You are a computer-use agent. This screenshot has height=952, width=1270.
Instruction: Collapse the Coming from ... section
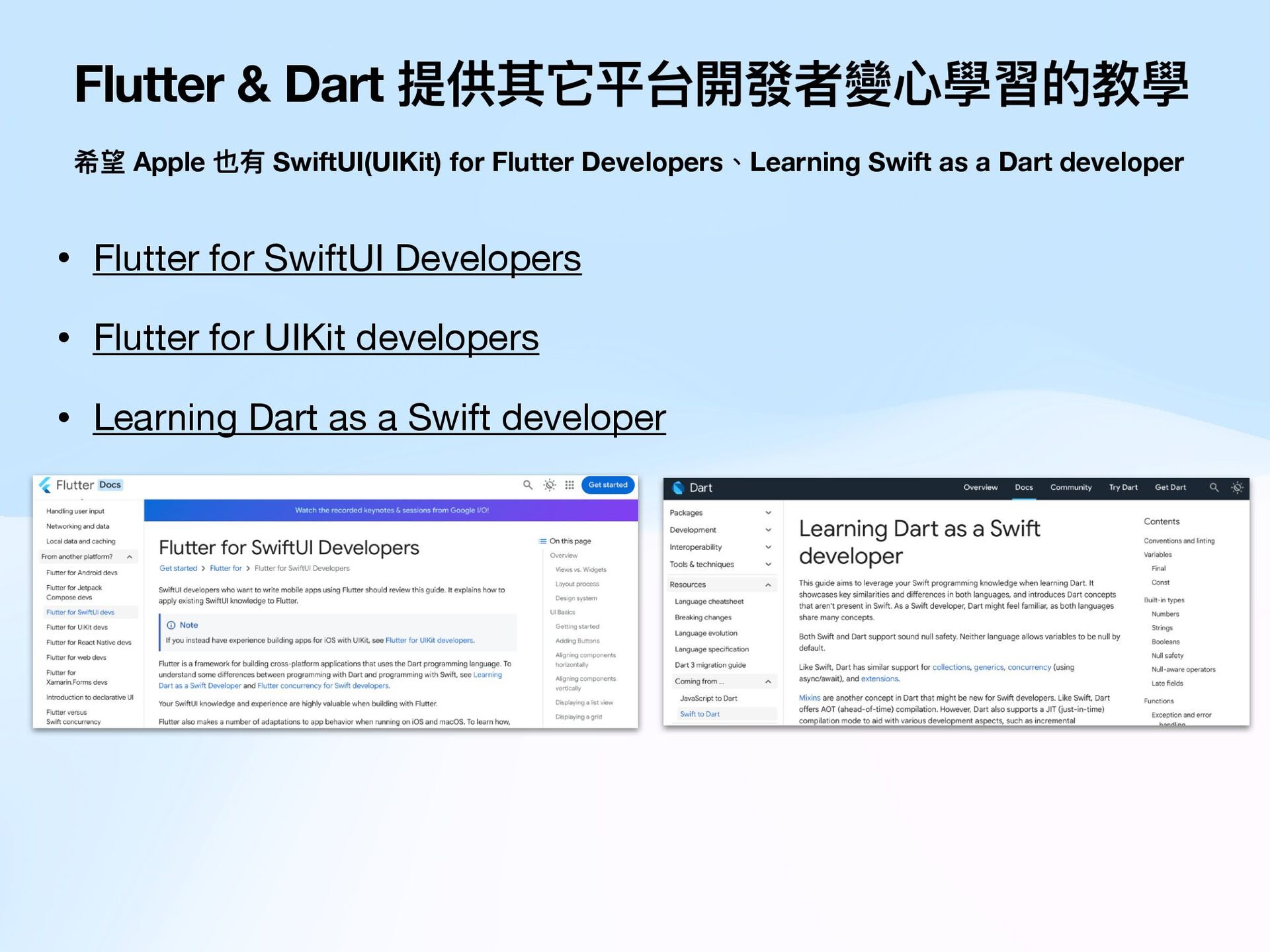click(x=724, y=682)
